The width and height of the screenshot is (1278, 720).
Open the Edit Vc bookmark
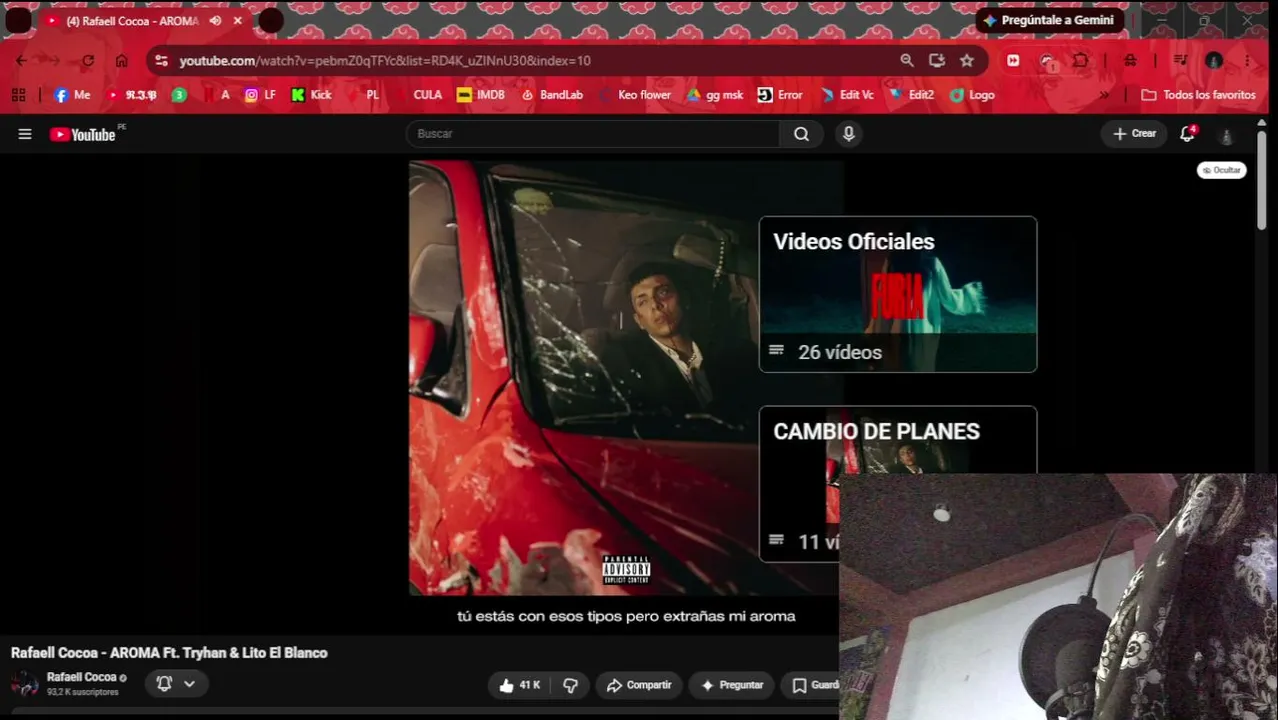click(x=847, y=95)
